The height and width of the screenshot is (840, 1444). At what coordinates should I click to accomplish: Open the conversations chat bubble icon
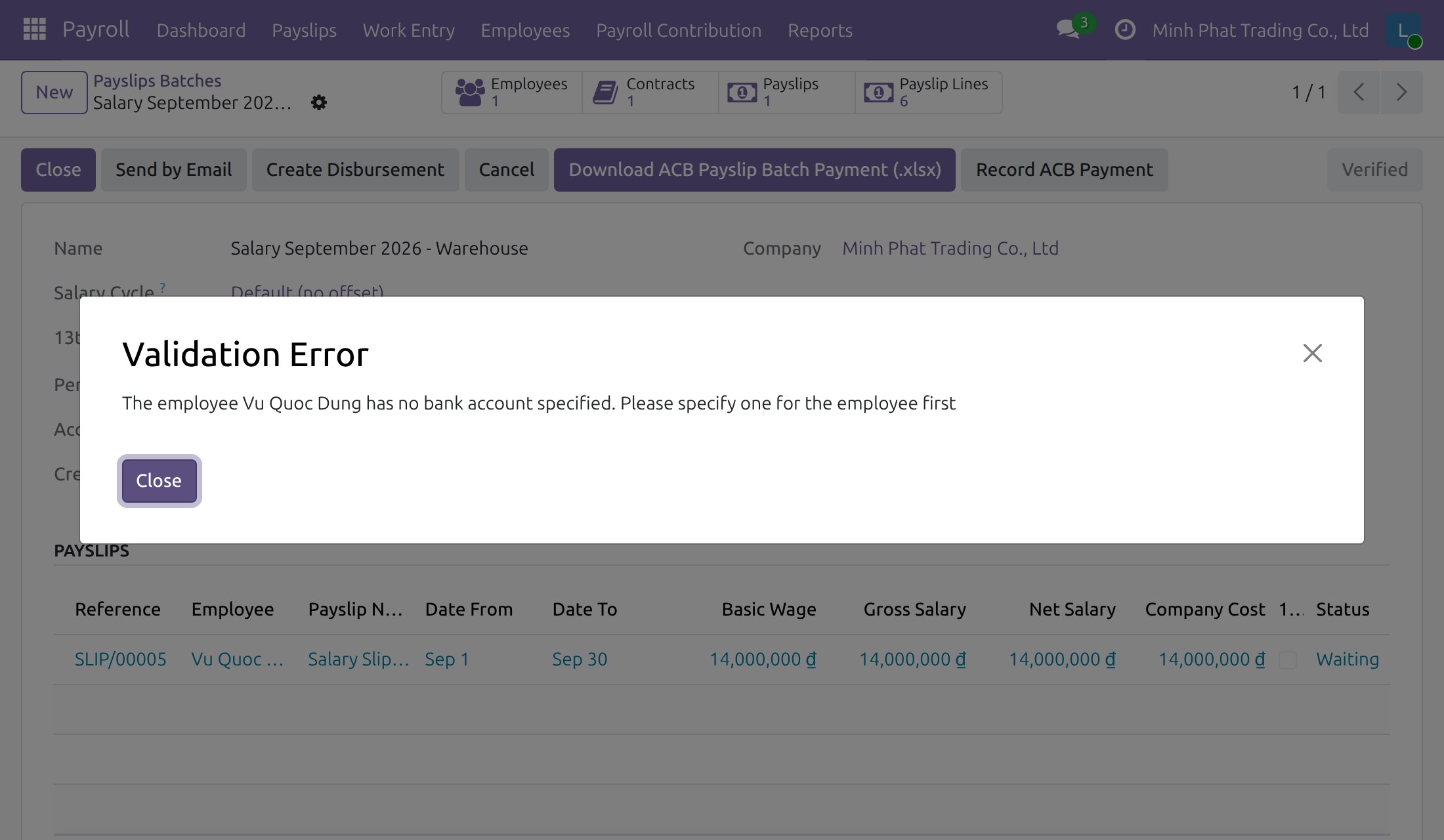click(1068, 30)
